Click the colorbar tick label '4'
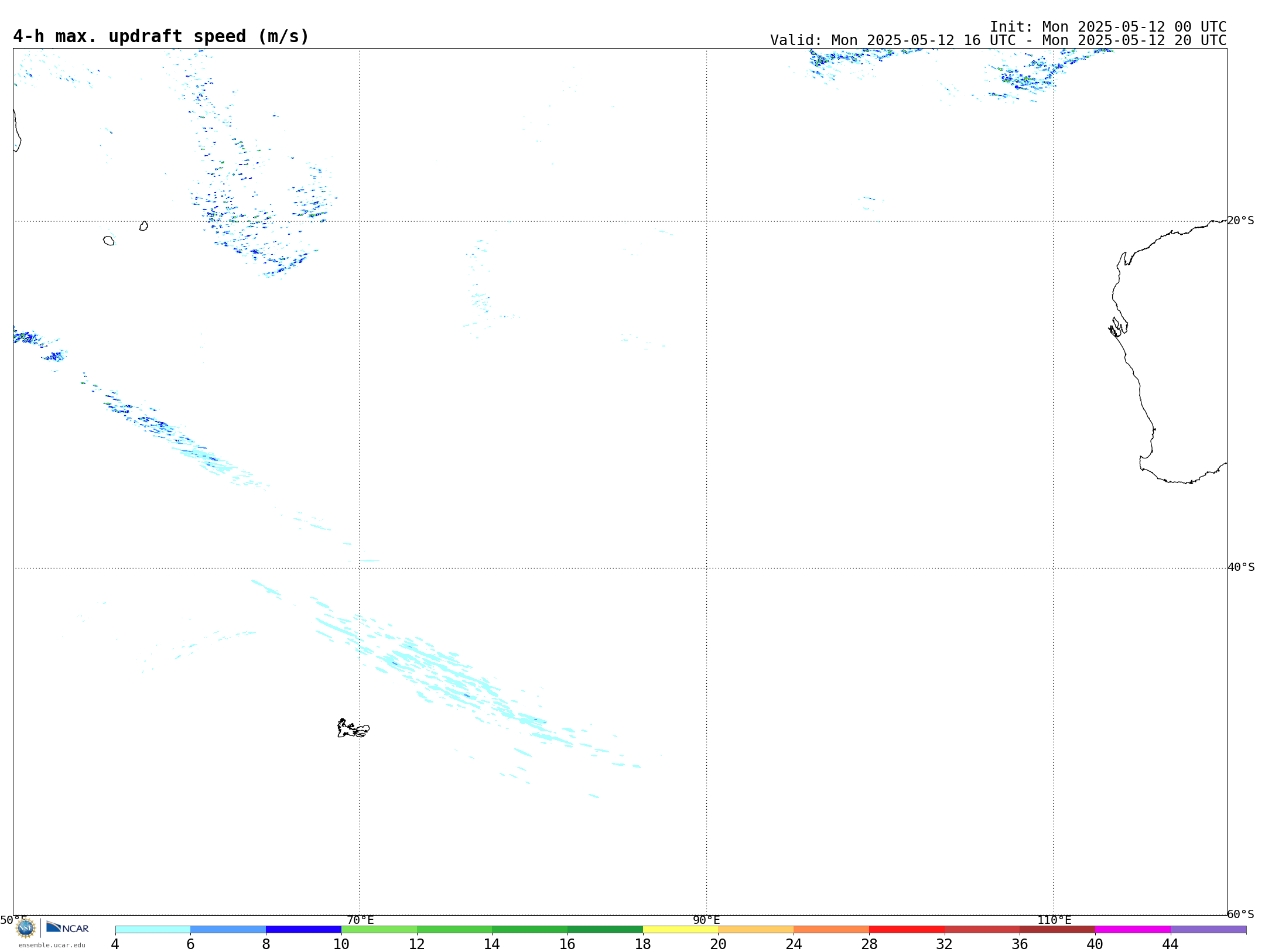 115,944
